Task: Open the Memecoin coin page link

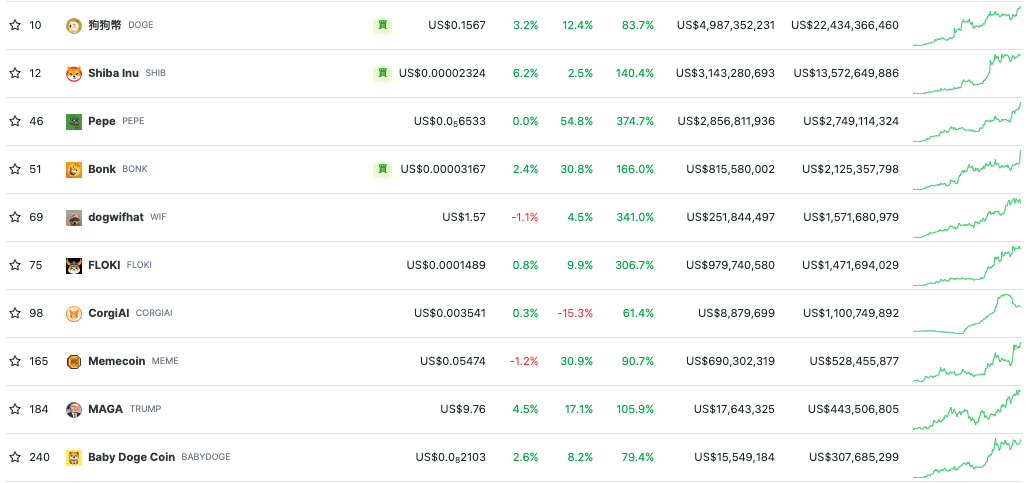Action: 117,361
